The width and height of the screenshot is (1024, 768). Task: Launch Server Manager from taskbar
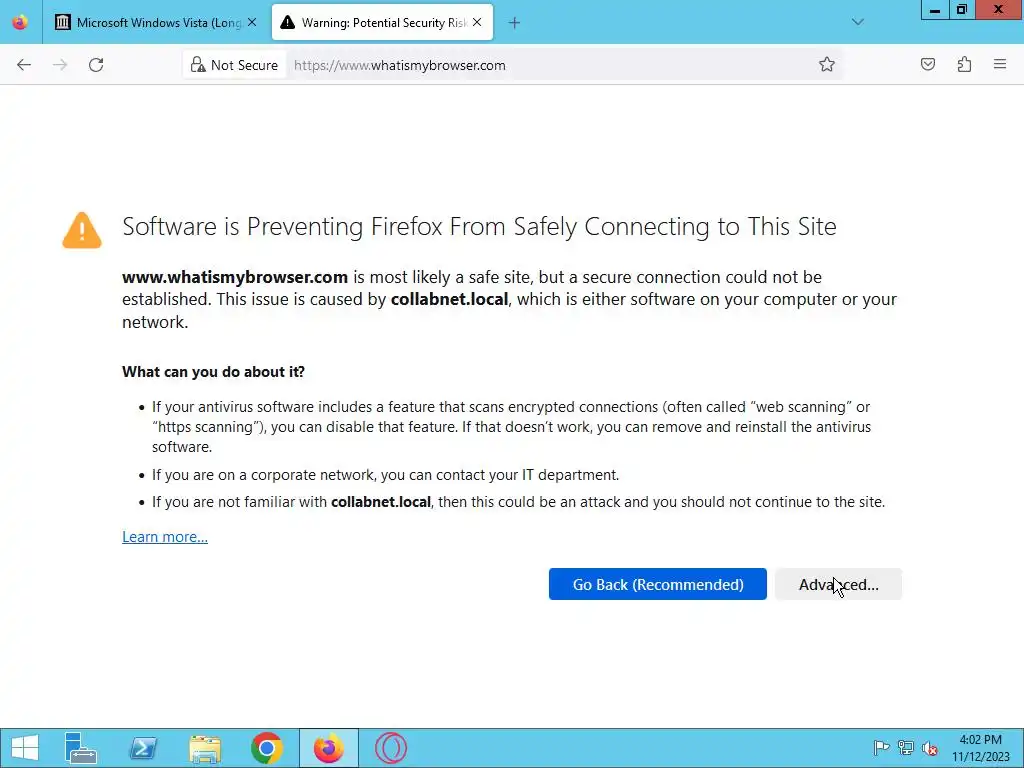(x=80, y=748)
